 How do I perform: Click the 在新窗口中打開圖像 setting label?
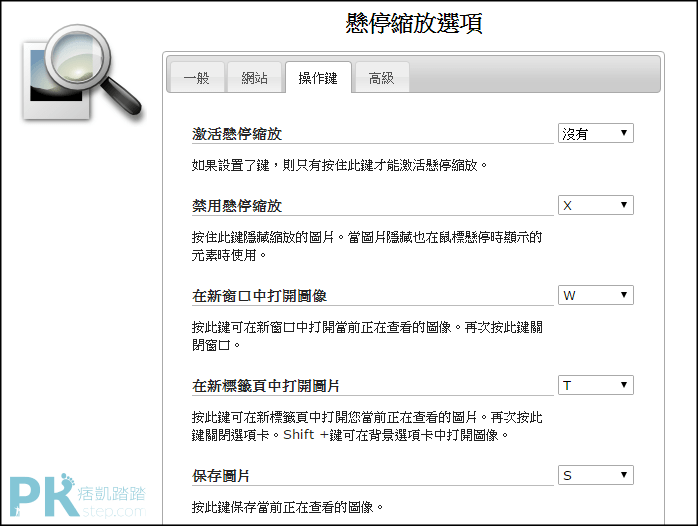[x=260, y=296]
